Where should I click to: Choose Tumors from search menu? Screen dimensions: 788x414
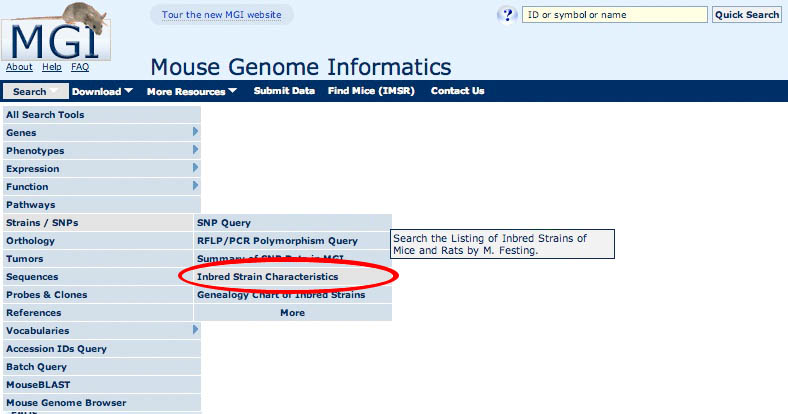tap(98, 259)
